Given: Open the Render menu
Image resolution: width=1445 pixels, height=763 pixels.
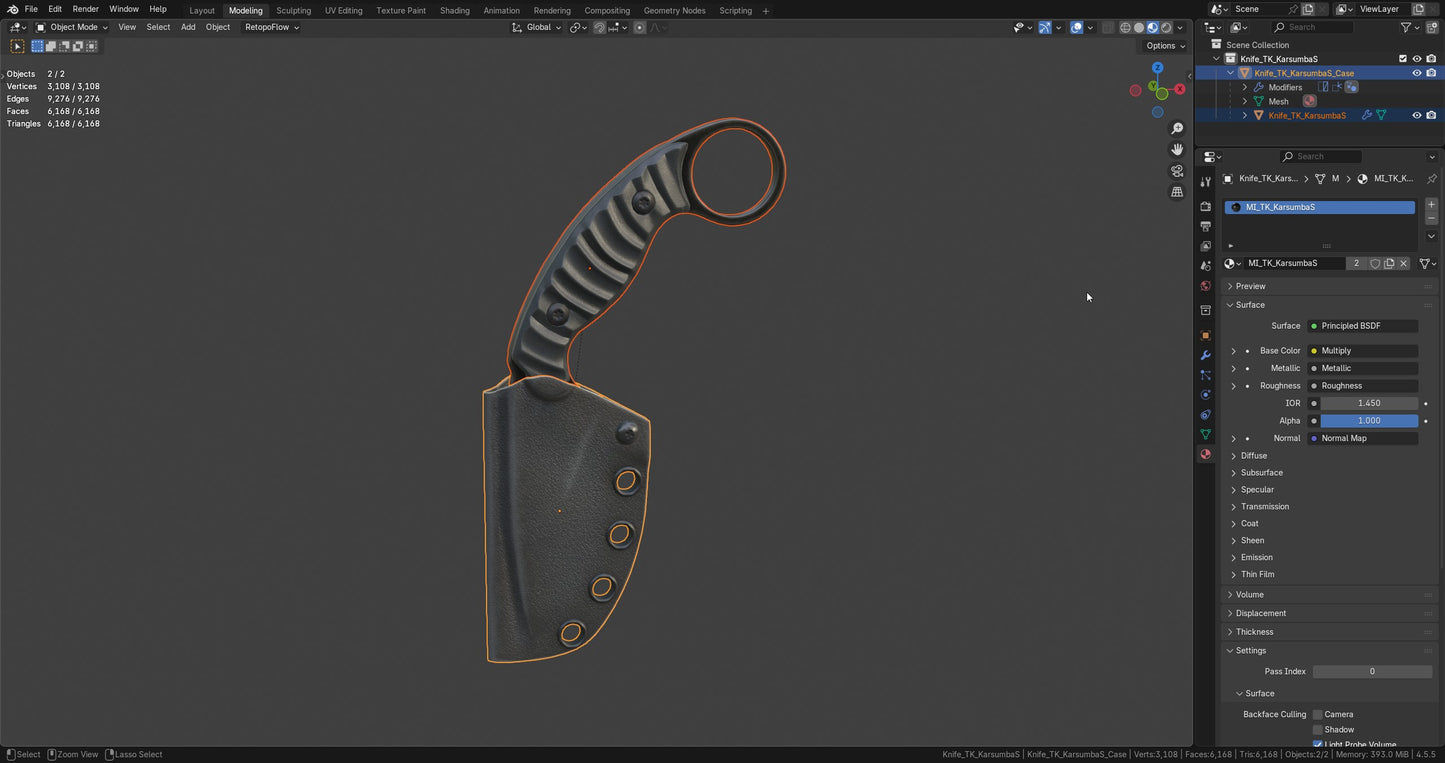Looking at the screenshot, I should (x=85, y=9).
